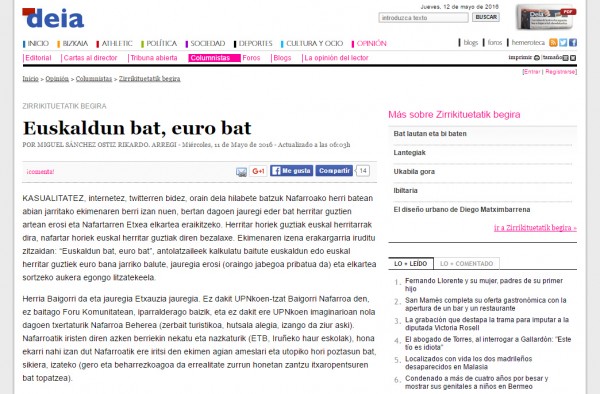This screenshot has width=600, height=394.
Task: Select the 'LO + LEÍDO' tab
Action: (411, 264)
